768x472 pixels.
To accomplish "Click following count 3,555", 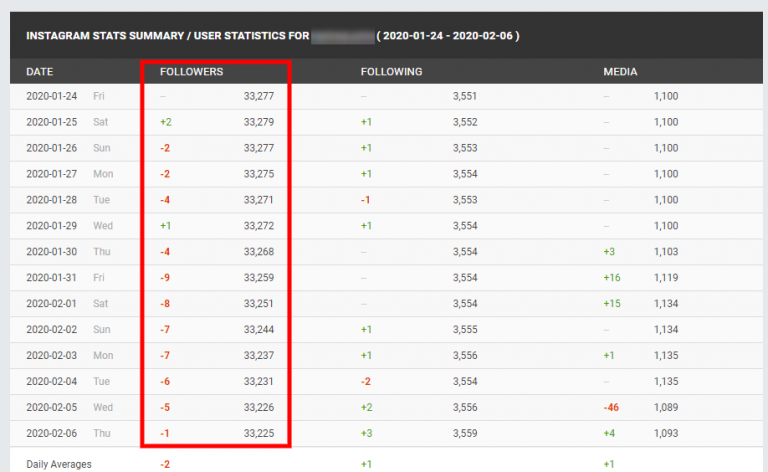I will point(465,330).
